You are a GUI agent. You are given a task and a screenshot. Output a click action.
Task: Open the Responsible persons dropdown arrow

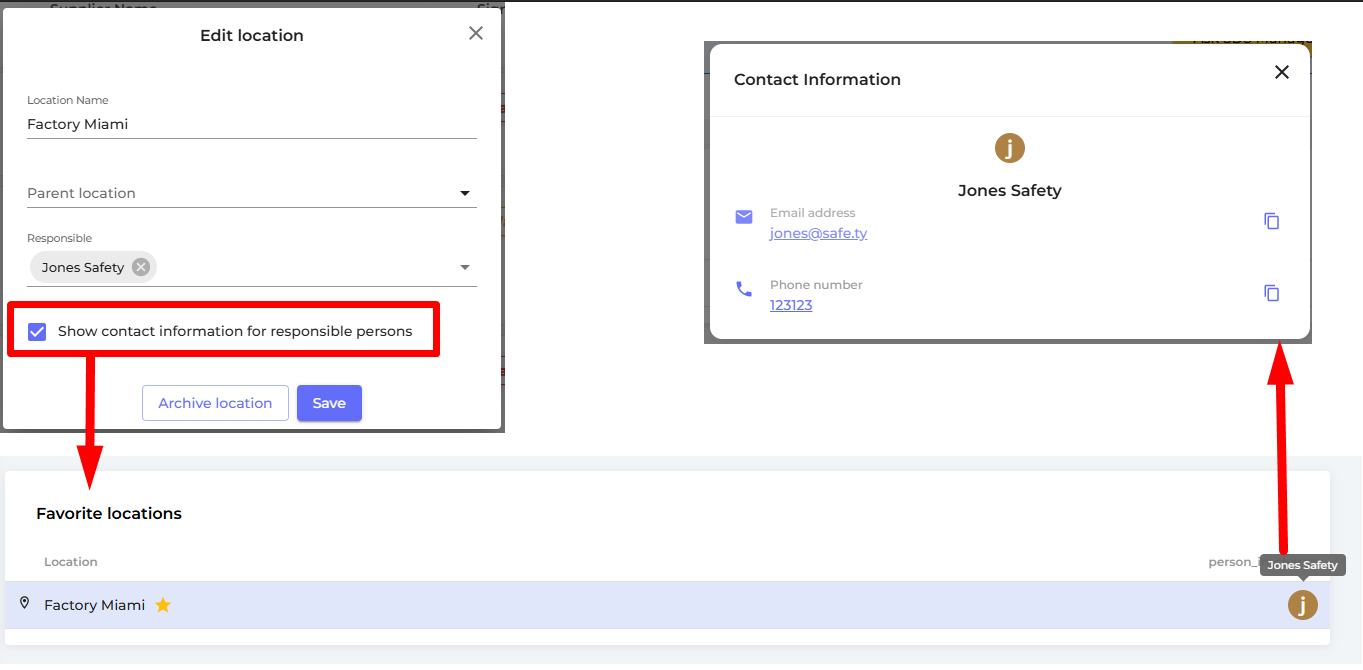pos(465,268)
